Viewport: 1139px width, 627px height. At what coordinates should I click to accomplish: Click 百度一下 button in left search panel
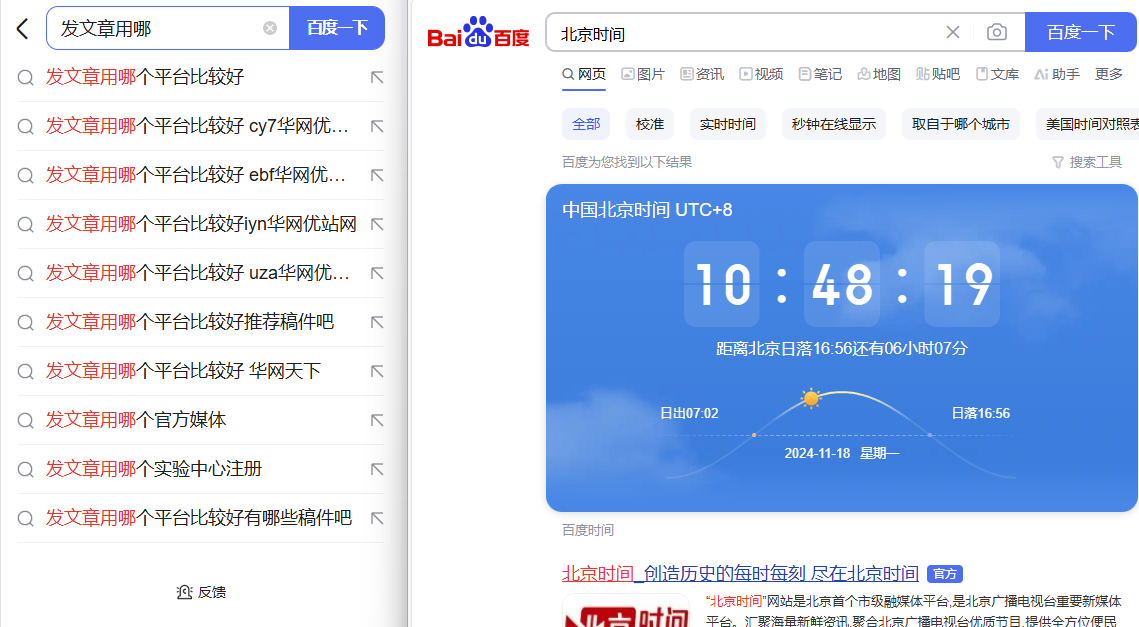pyautogui.click(x=337, y=28)
